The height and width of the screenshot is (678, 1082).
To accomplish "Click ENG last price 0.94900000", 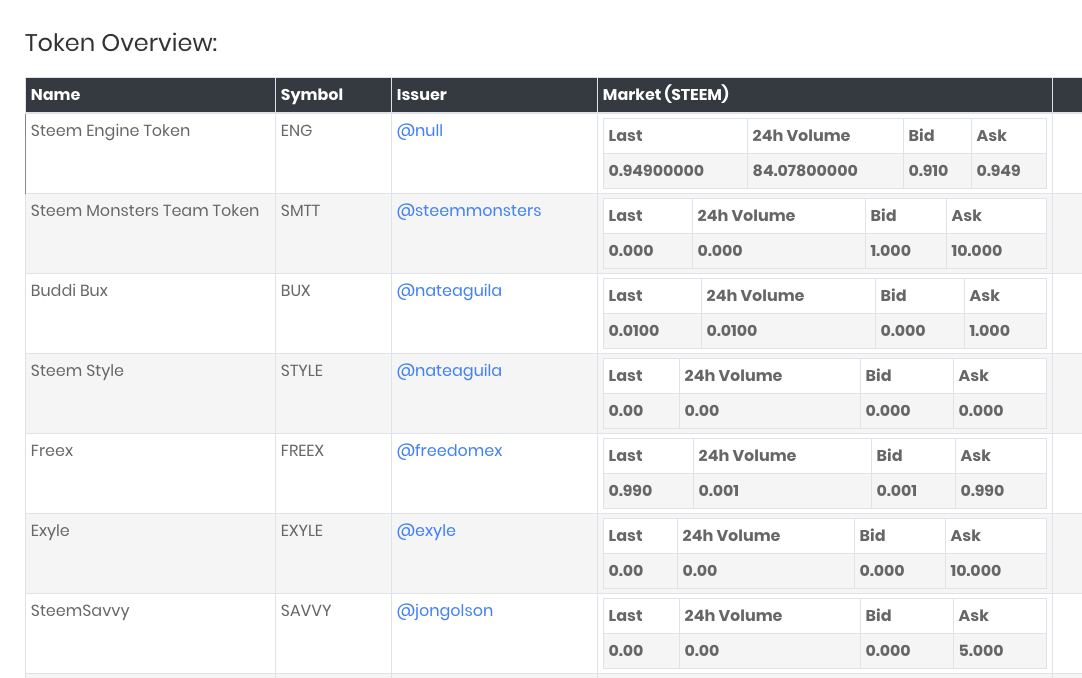I will [x=656, y=170].
